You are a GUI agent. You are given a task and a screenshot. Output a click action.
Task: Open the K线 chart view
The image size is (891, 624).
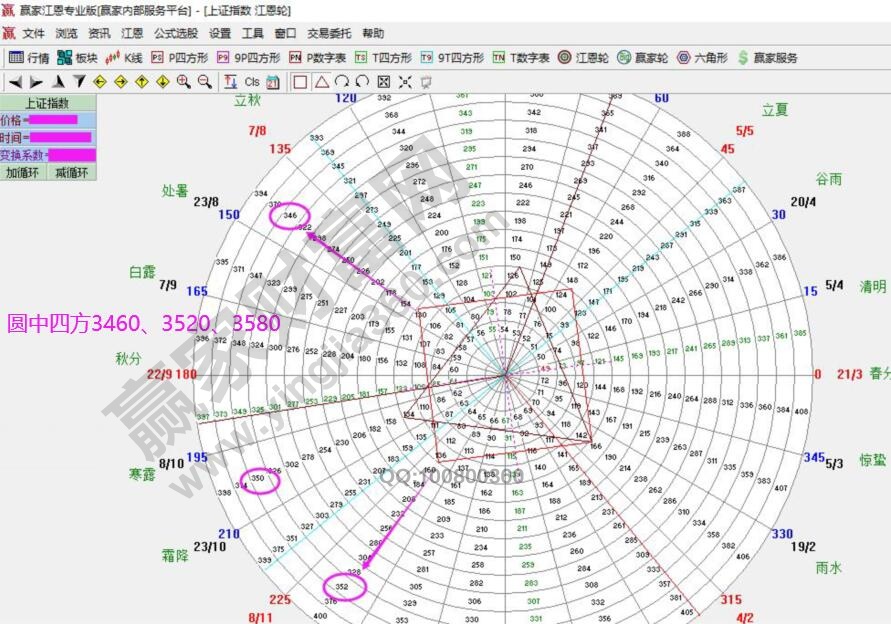(x=124, y=58)
